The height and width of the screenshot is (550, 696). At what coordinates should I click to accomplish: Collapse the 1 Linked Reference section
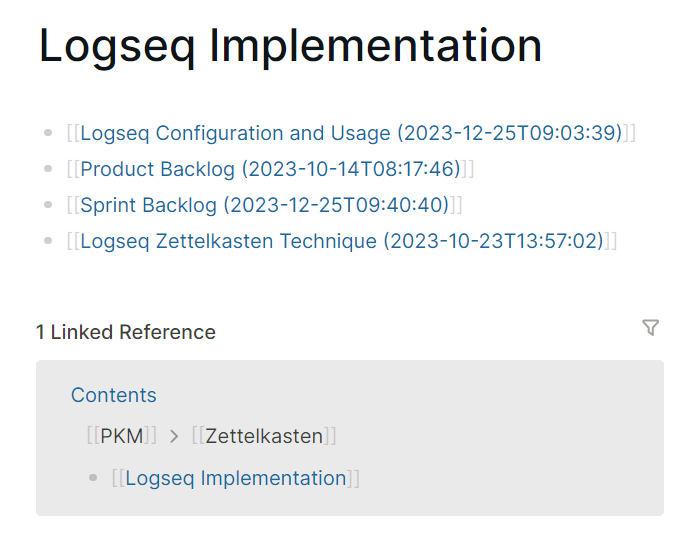tap(126, 332)
